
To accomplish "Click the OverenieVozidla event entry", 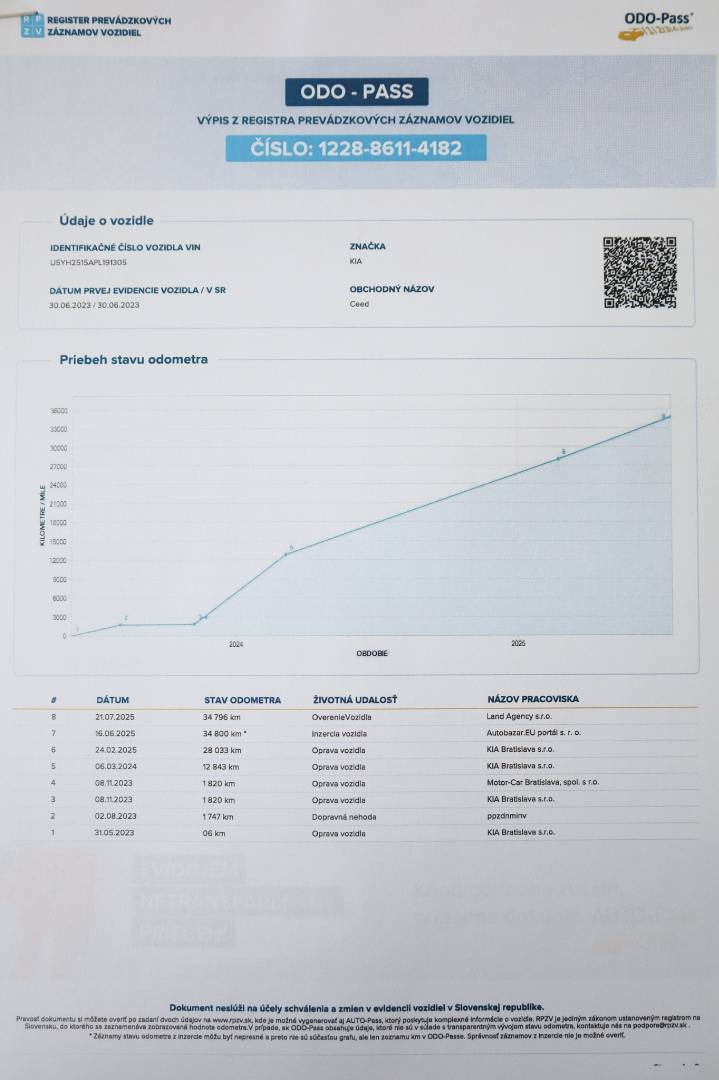I will click(342, 717).
